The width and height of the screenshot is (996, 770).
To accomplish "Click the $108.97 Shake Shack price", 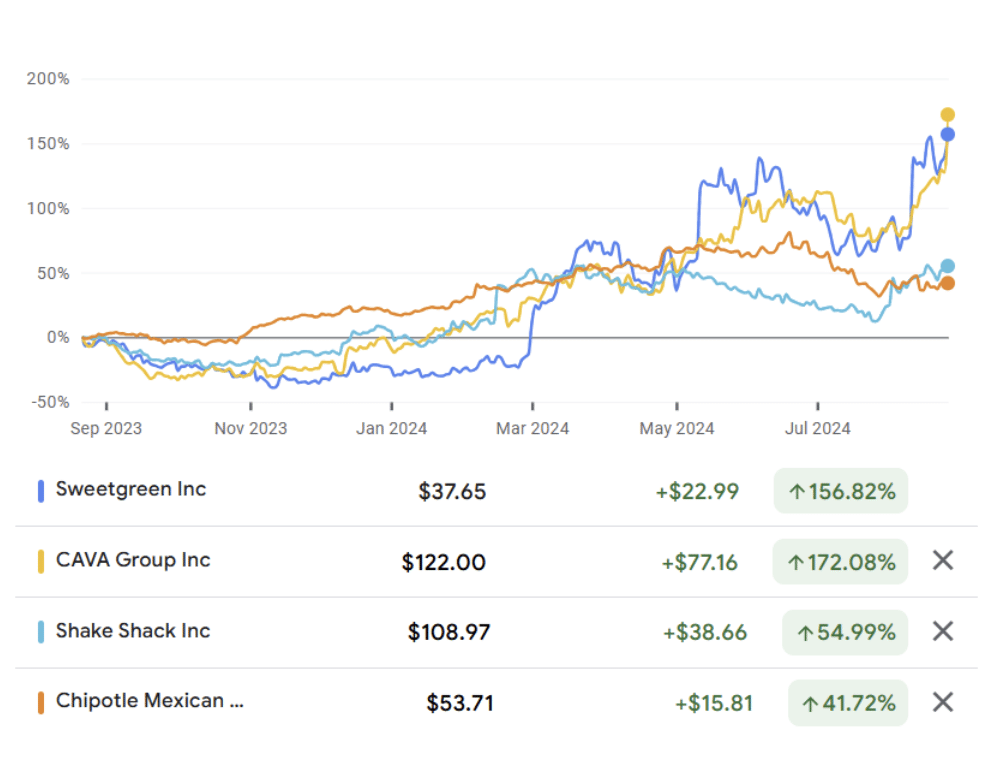I will click(448, 632).
